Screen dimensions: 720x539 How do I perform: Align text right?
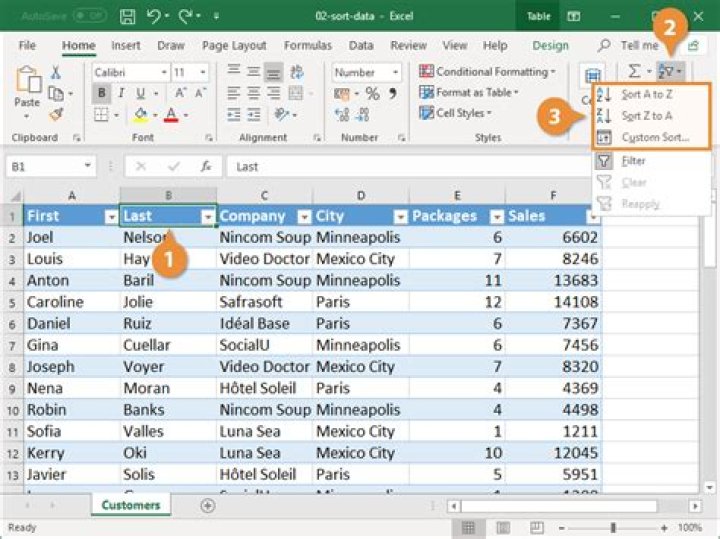[274, 94]
